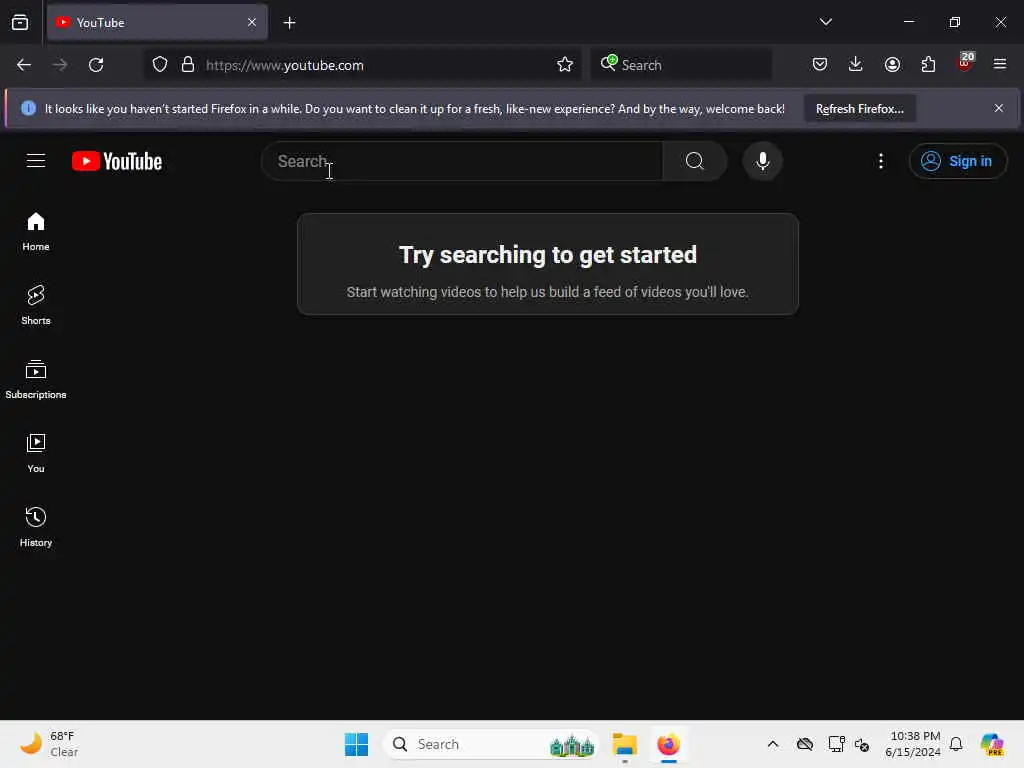1024x768 pixels.
Task: Reload the page using the refresh icon
Action: tap(96, 65)
